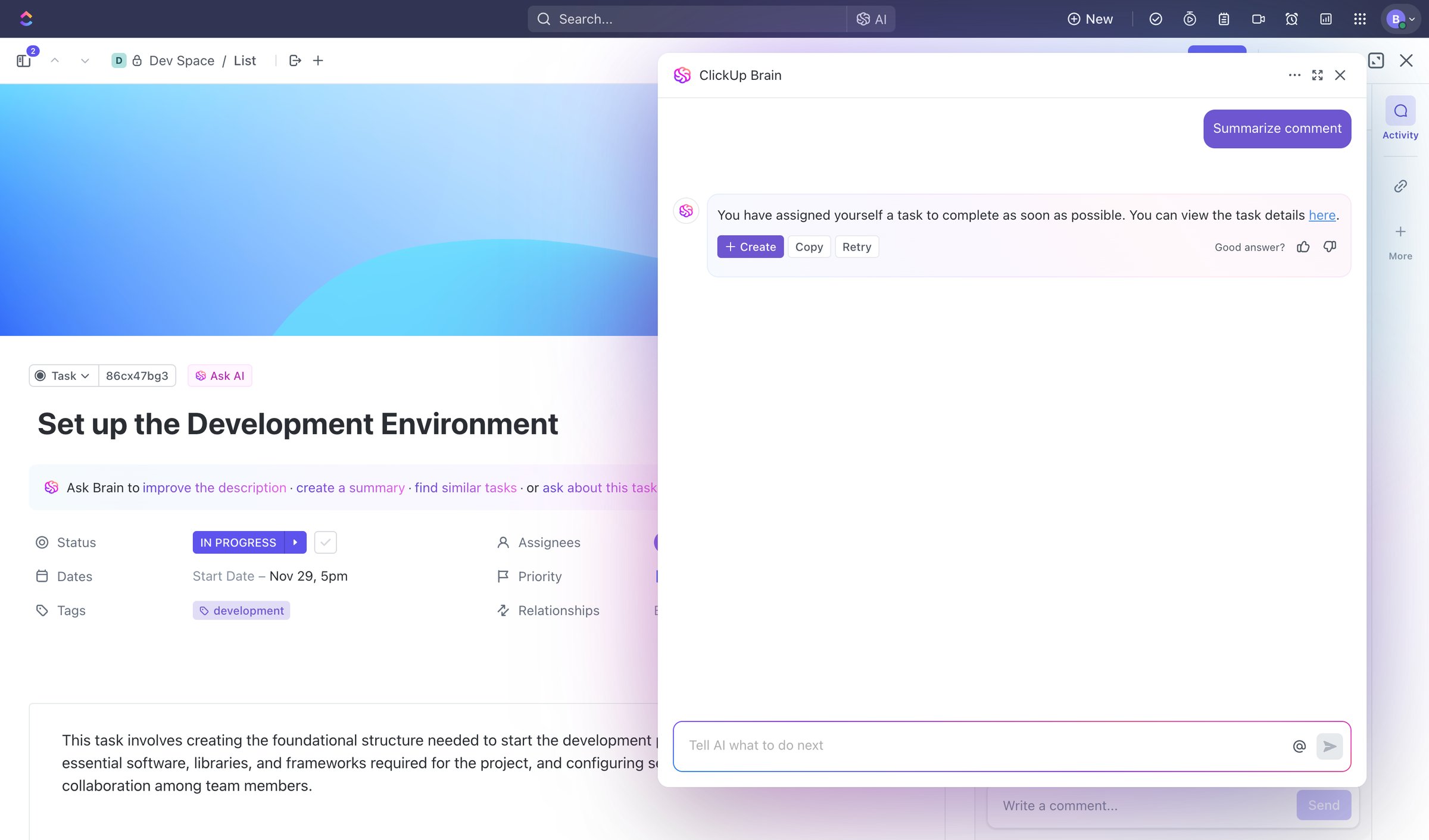Open the apps grid icon
The width and height of the screenshot is (1429, 840).
coord(1360,19)
